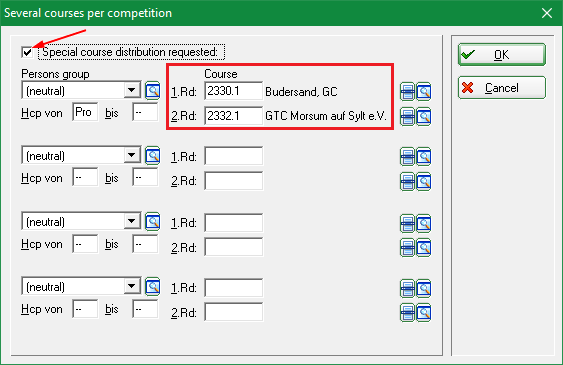This screenshot has height=365, width=563.
Task: Open person group search for fourth group
Action: point(153,287)
